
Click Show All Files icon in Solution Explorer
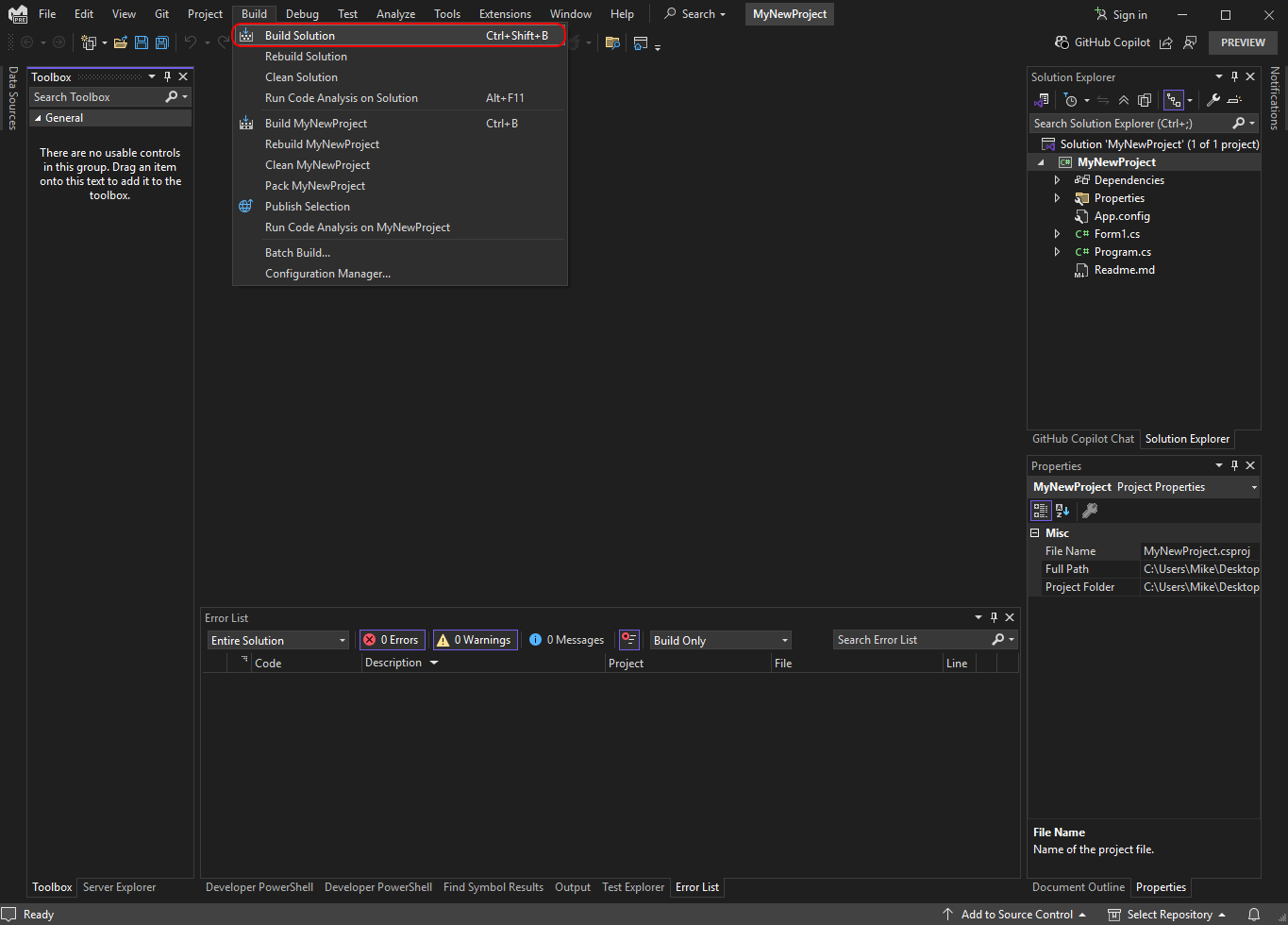pyautogui.click(x=1145, y=100)
